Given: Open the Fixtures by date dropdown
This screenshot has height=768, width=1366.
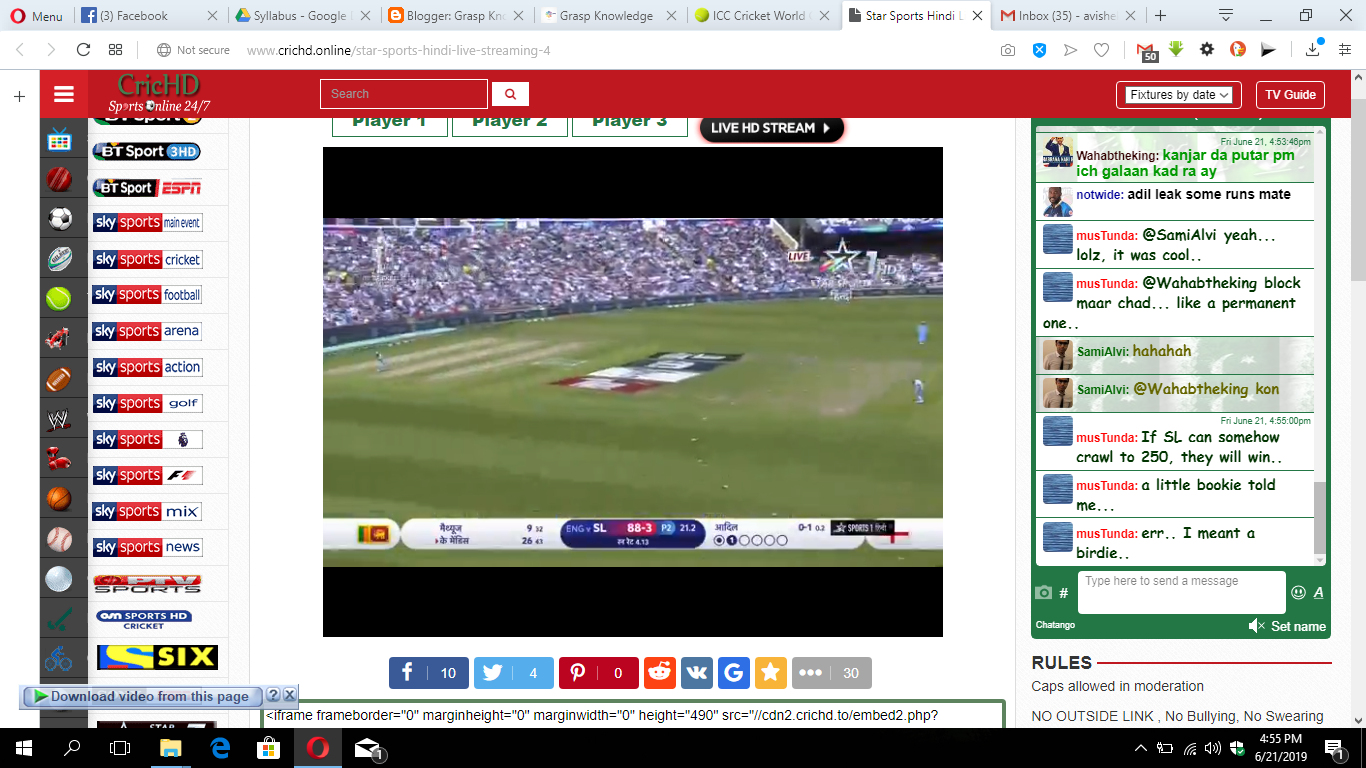Looking at the screenshot, I should tap(1178, 94).
